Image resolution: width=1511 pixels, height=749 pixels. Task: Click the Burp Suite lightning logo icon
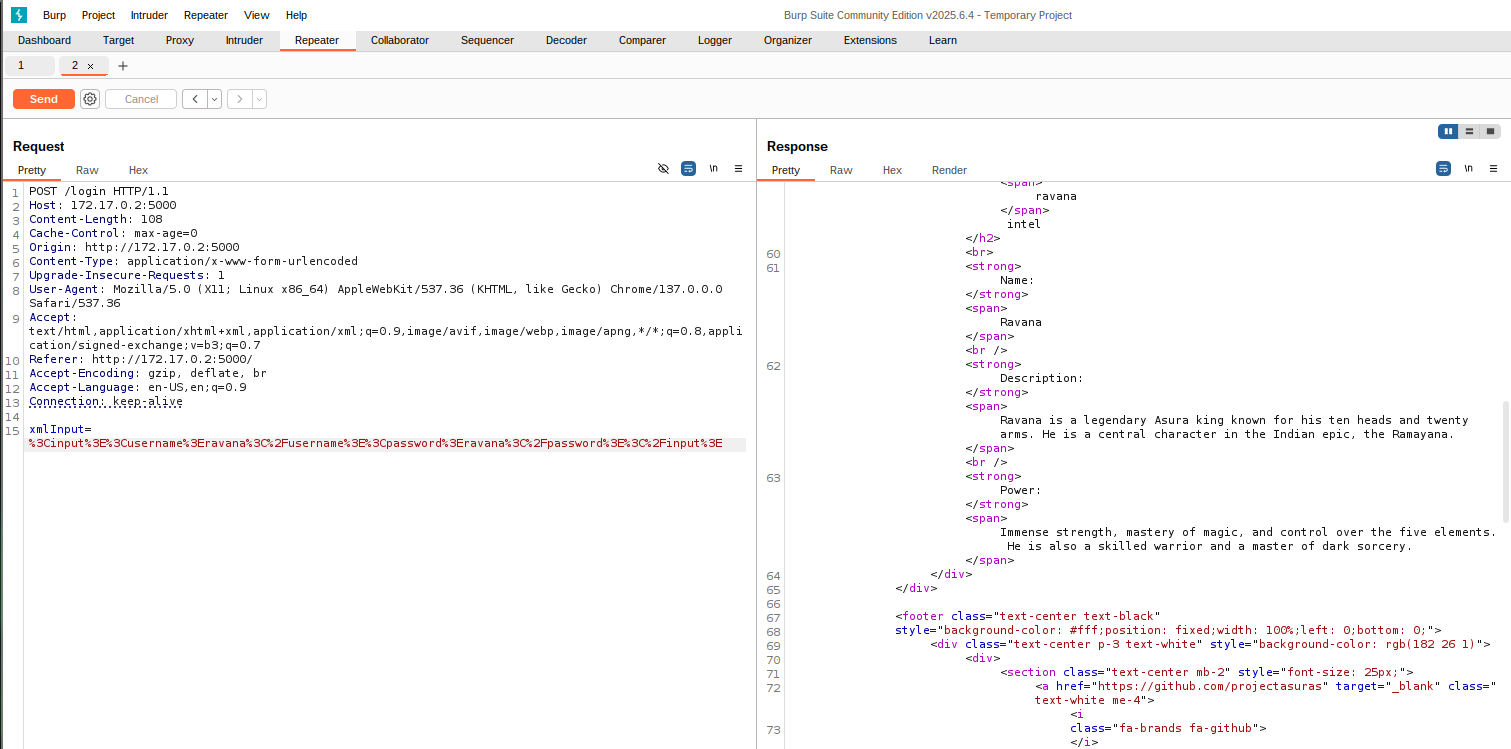19,15
